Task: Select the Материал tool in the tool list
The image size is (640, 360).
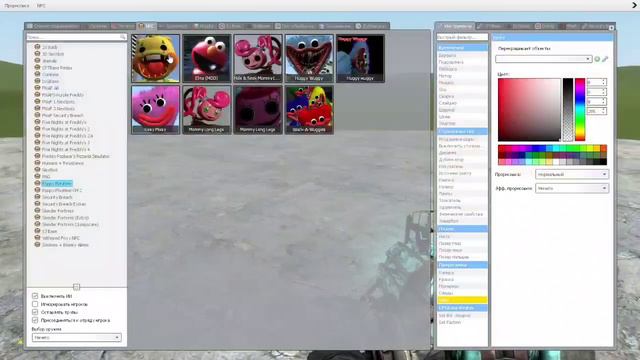Action: [462, 286]
